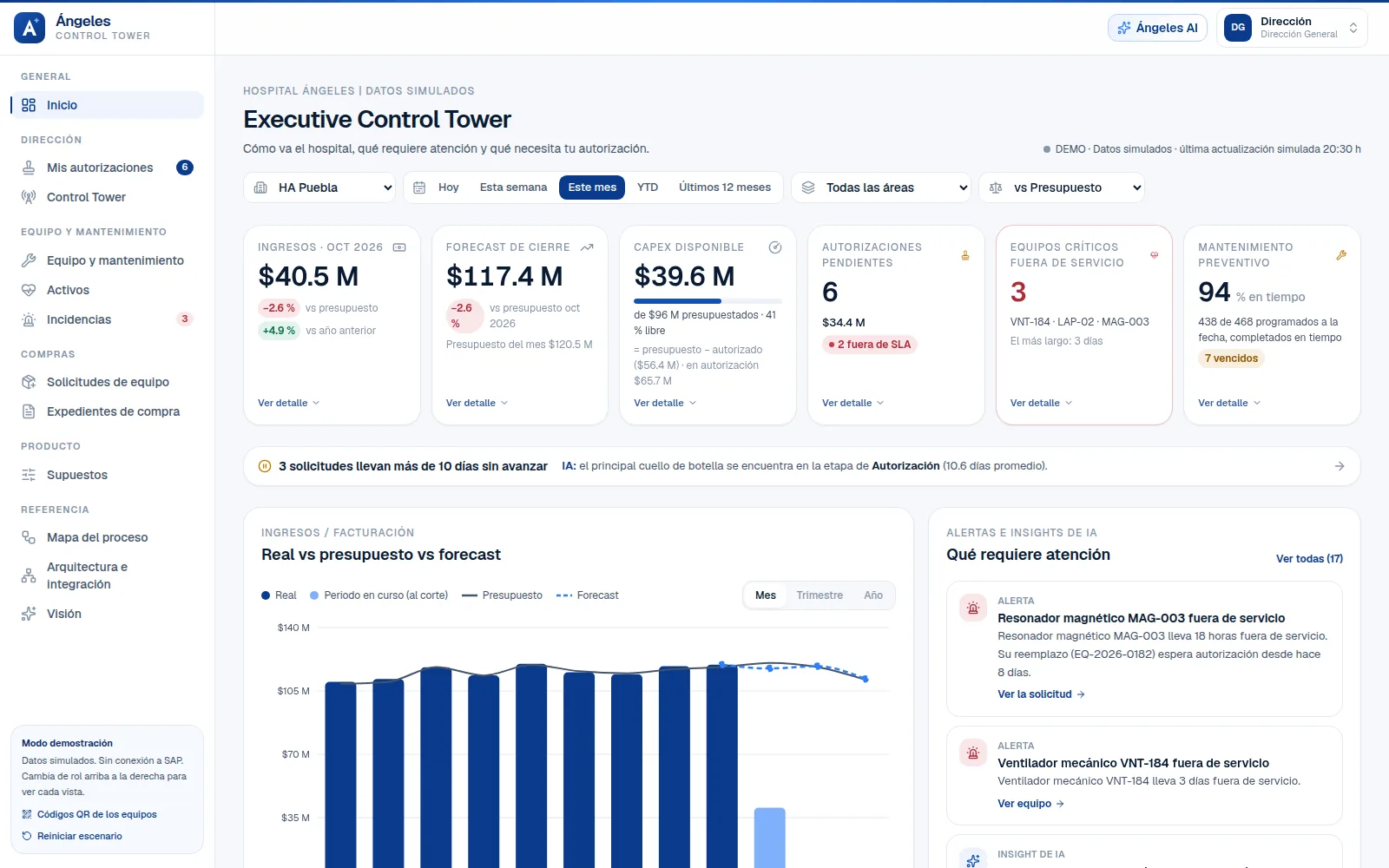Open the Todas las áreas dropdown
Image resolution: width=1389 pixels, height=868 pixels.
(x=881, y=187)
